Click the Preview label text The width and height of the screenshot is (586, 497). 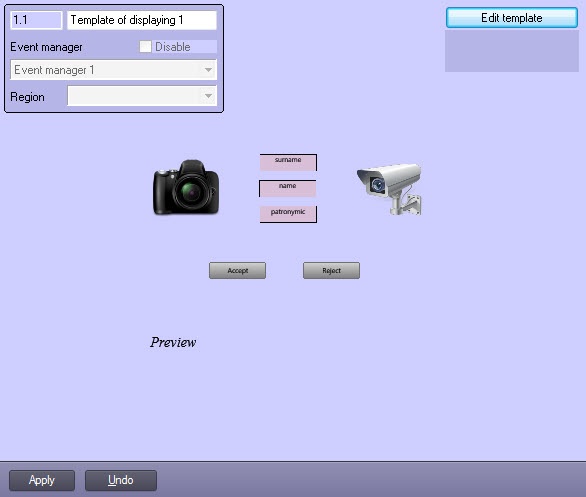tap(173, 342)
